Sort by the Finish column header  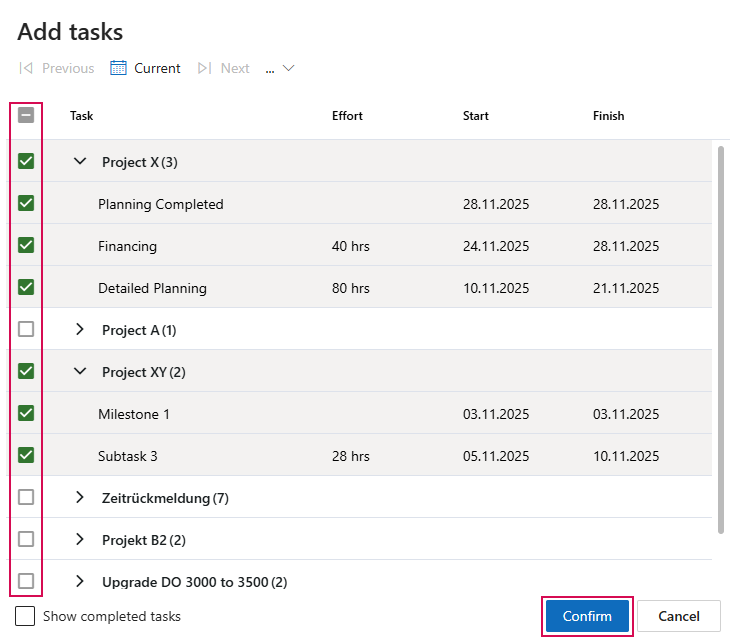608,116
